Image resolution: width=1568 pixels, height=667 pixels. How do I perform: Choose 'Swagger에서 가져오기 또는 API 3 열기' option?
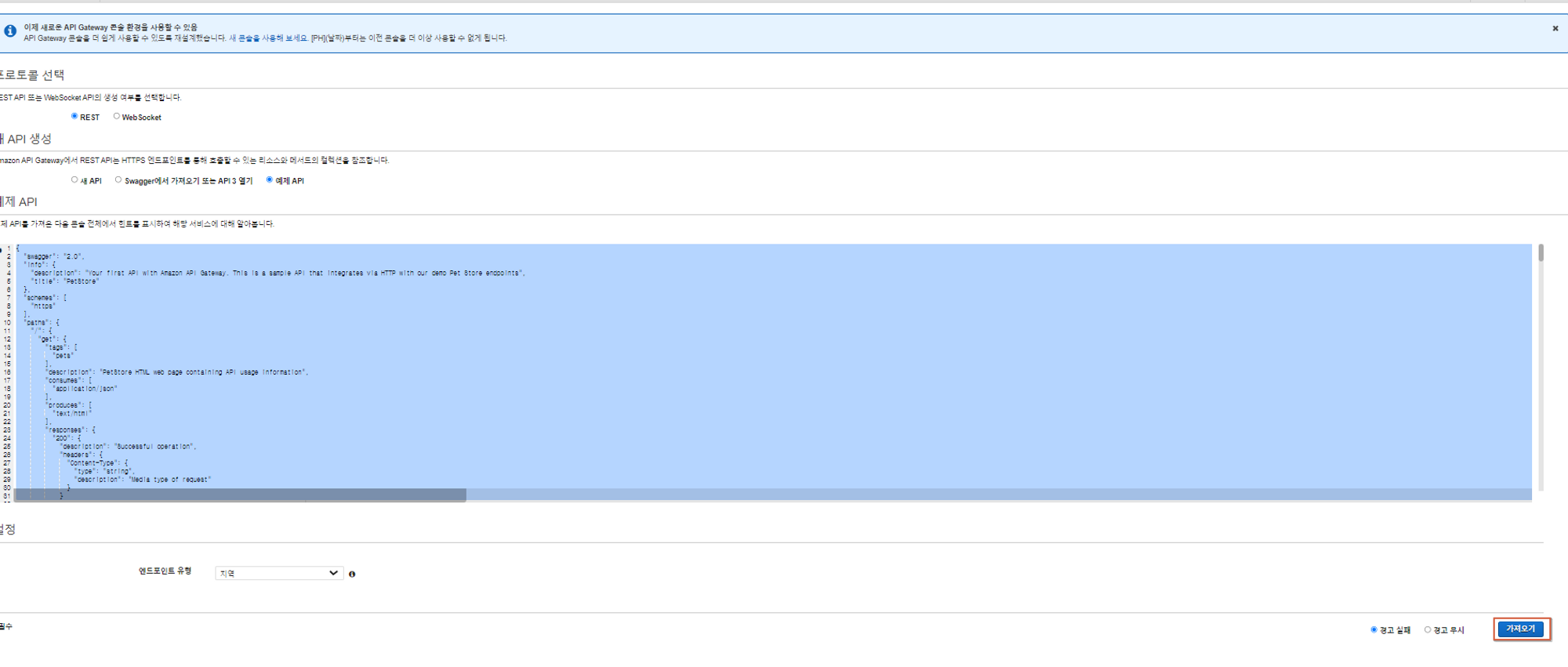coord(118,179)
